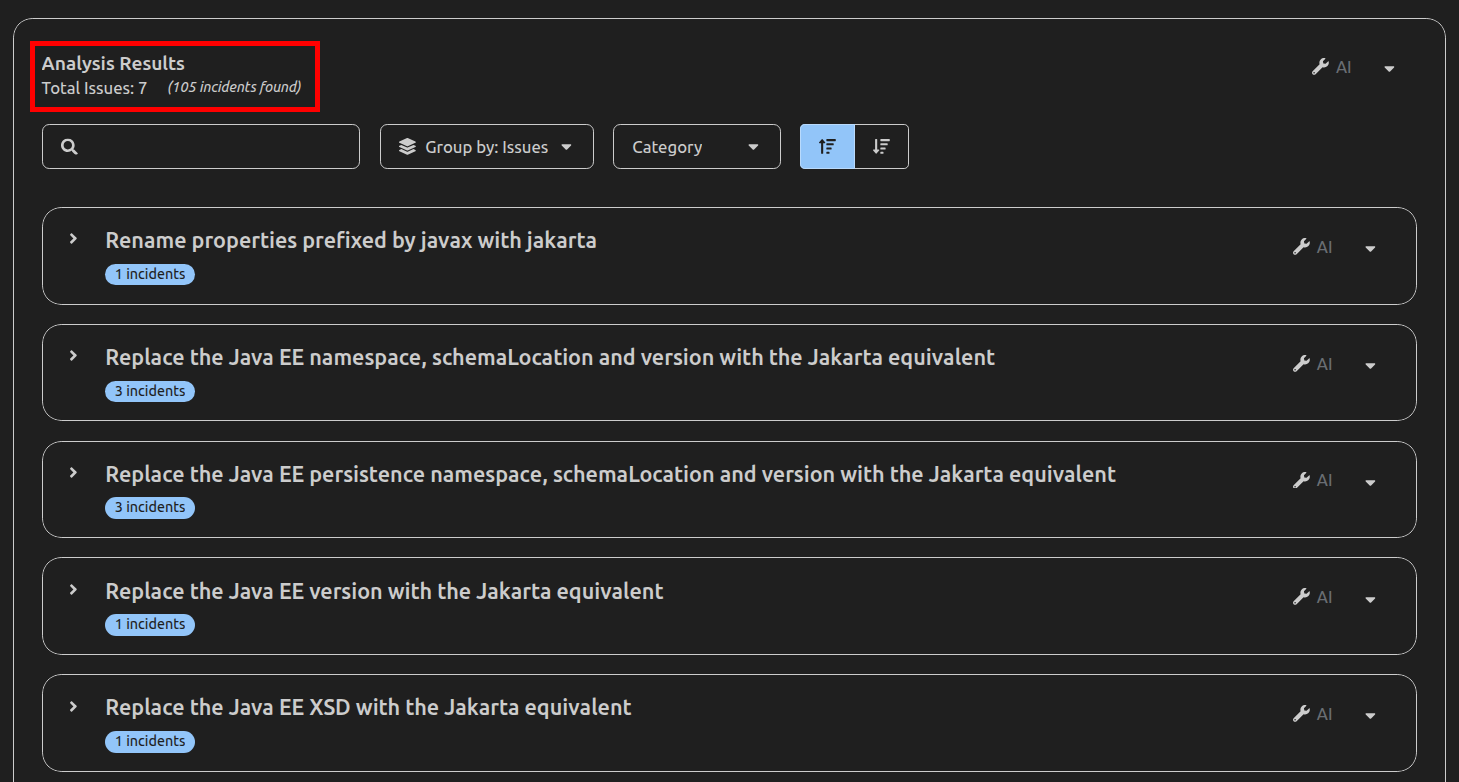Click the layers icon in Group by button

pyautogui.click(x=407, y=147)
